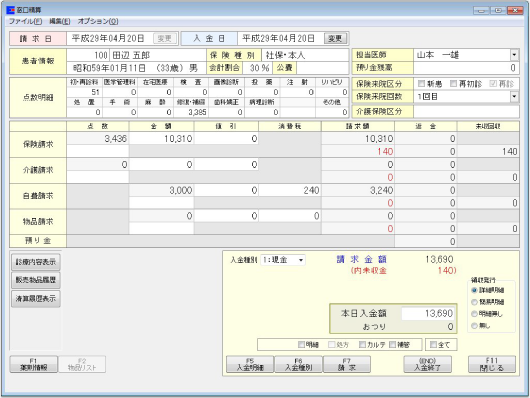Select the 簡易明細 receipt radio option
The width and height of the screenshot is (530, 398).
474,302
